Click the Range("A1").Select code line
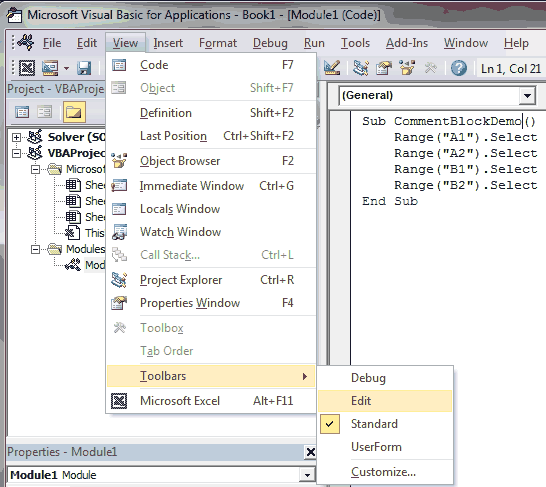This screenshot has width=546, height=487. [x=466, y=138]
